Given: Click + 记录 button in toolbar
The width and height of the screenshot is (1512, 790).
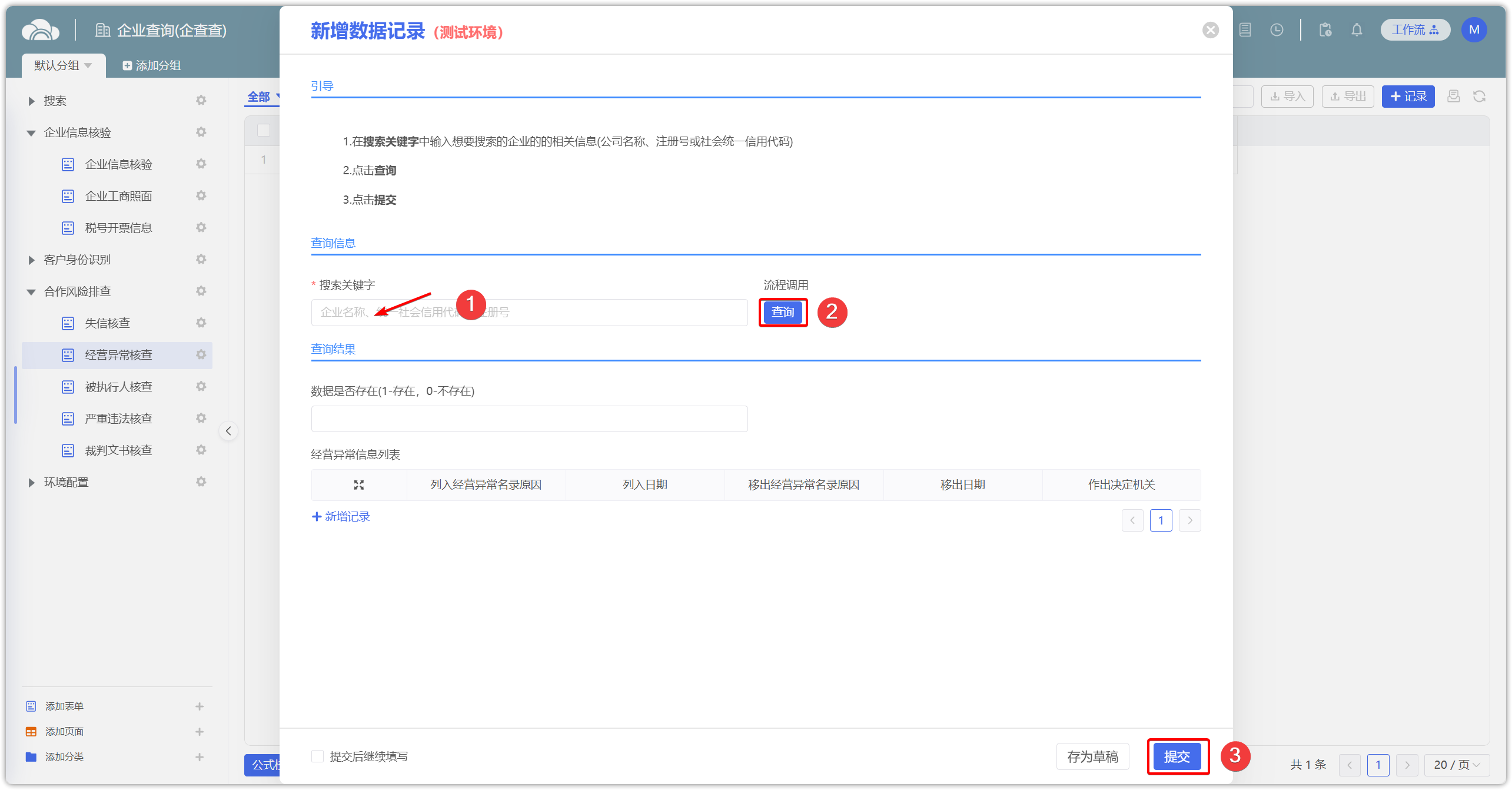Looking at the screenshot, I should click(x=1408, y=96).
